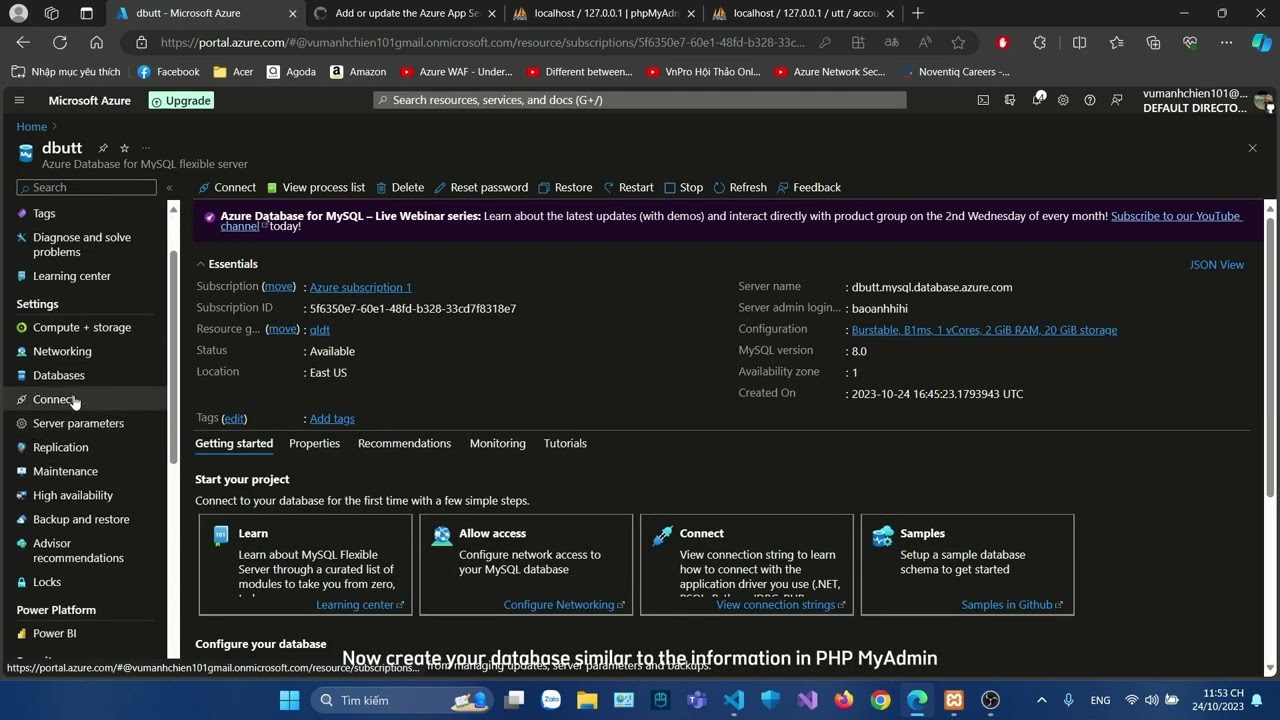Open Burstable B1ms configuration link

pyautogui.click(x=984, y=330)
